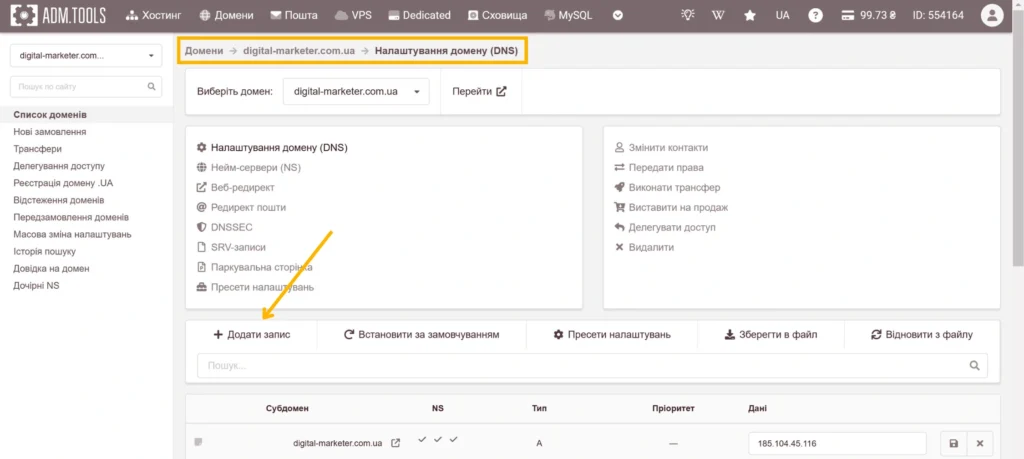Click the Перейти external link button
Screen dimensions: 1024x459
tap(479, 91)
